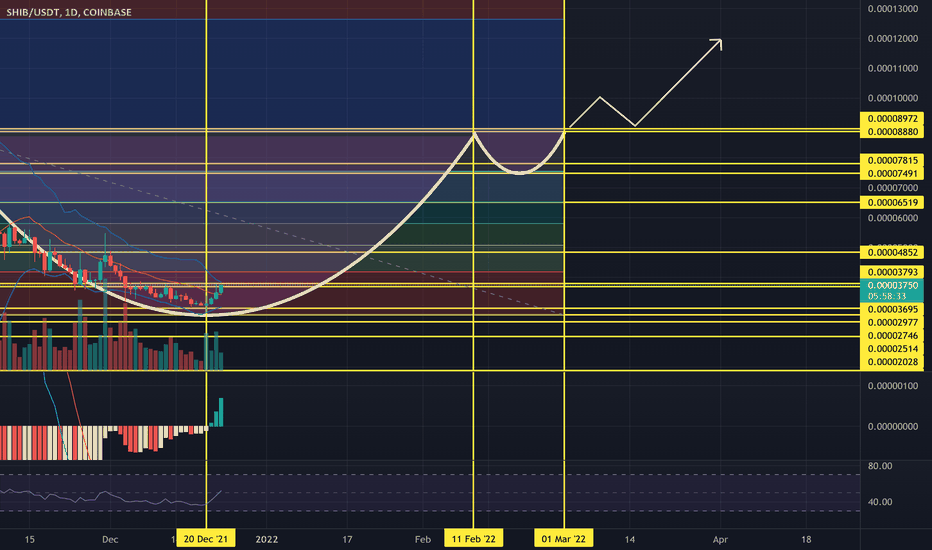The height and width of the screenshot is (550, 932).
Task: Click the yellow 0.00003793 price level tag
Action: 892,272
